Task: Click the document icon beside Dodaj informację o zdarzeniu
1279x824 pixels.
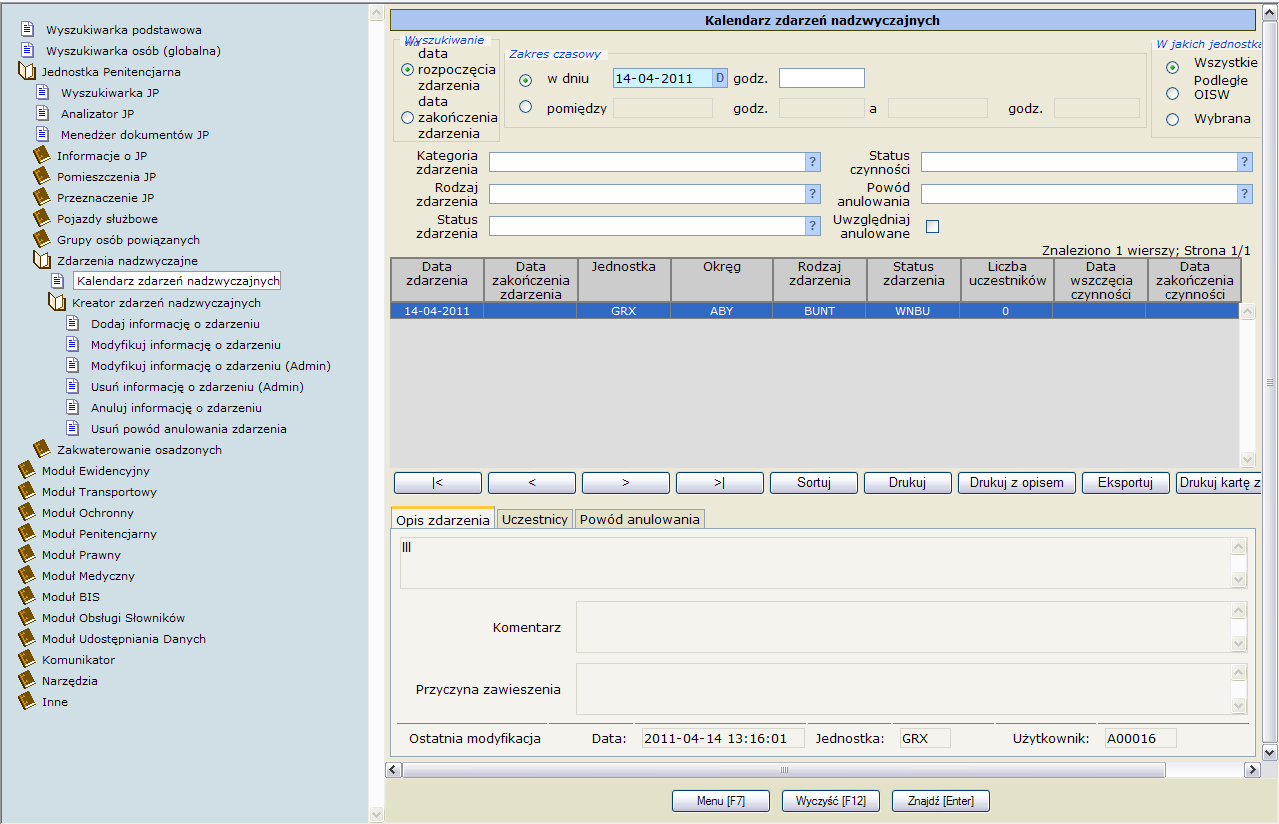Action: pyautogui.click(x=72, y=323)
